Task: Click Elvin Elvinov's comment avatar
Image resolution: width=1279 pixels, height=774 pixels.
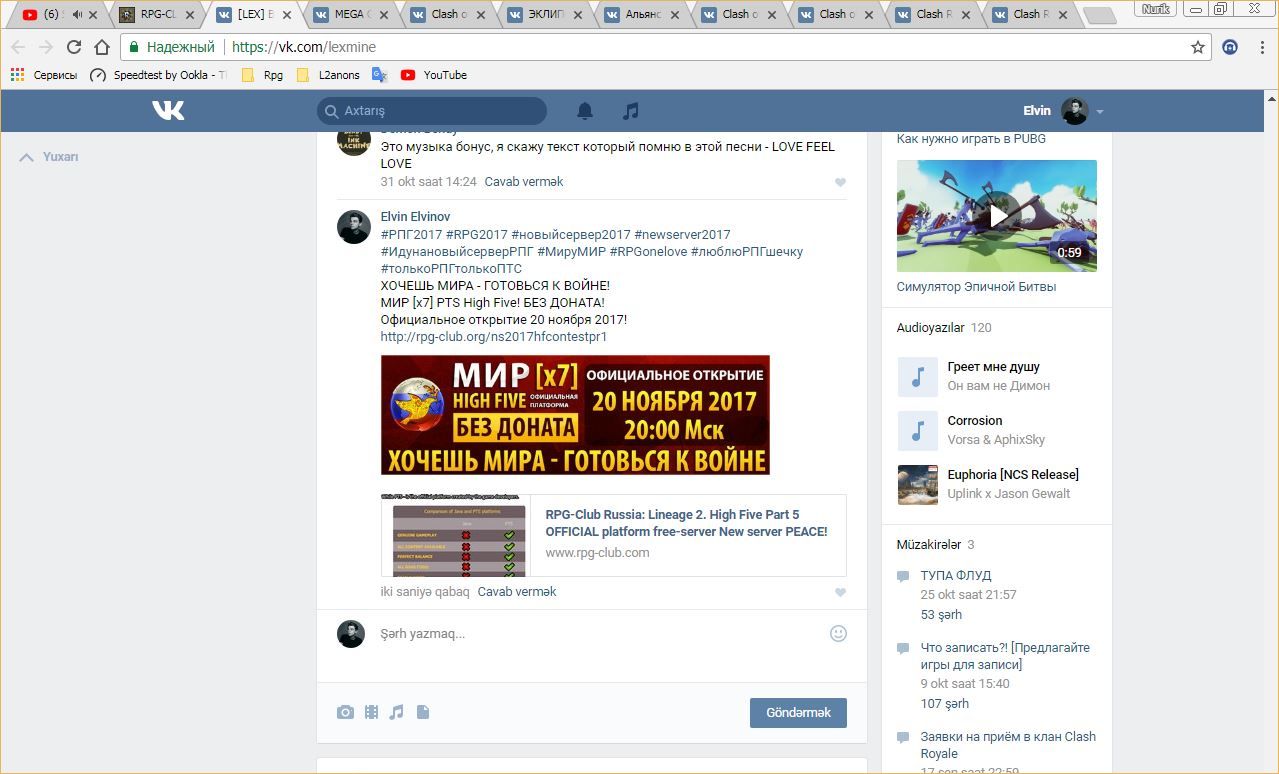Action: (x=354, y=227)
